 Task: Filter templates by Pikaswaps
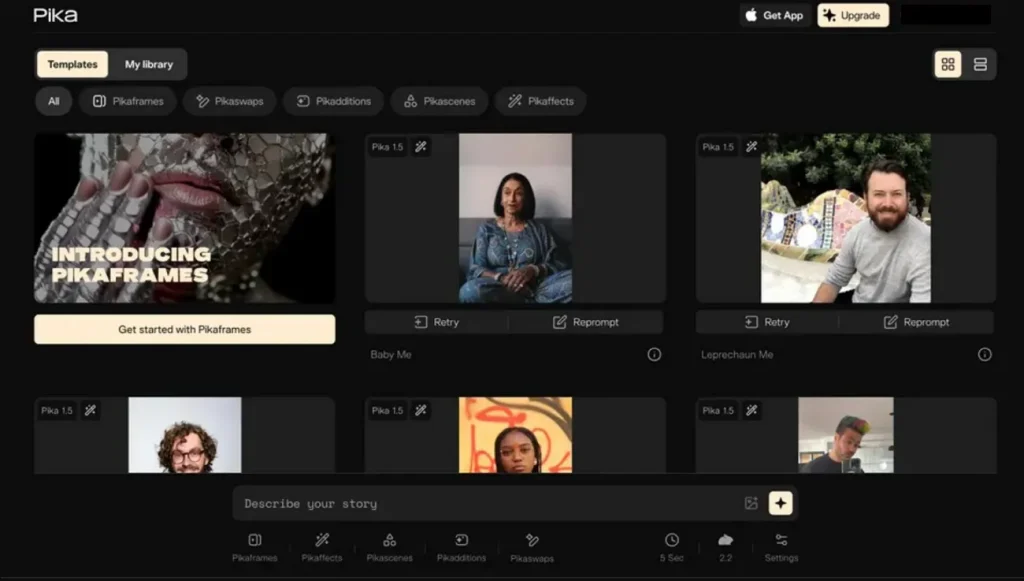[x=230, y=101]
